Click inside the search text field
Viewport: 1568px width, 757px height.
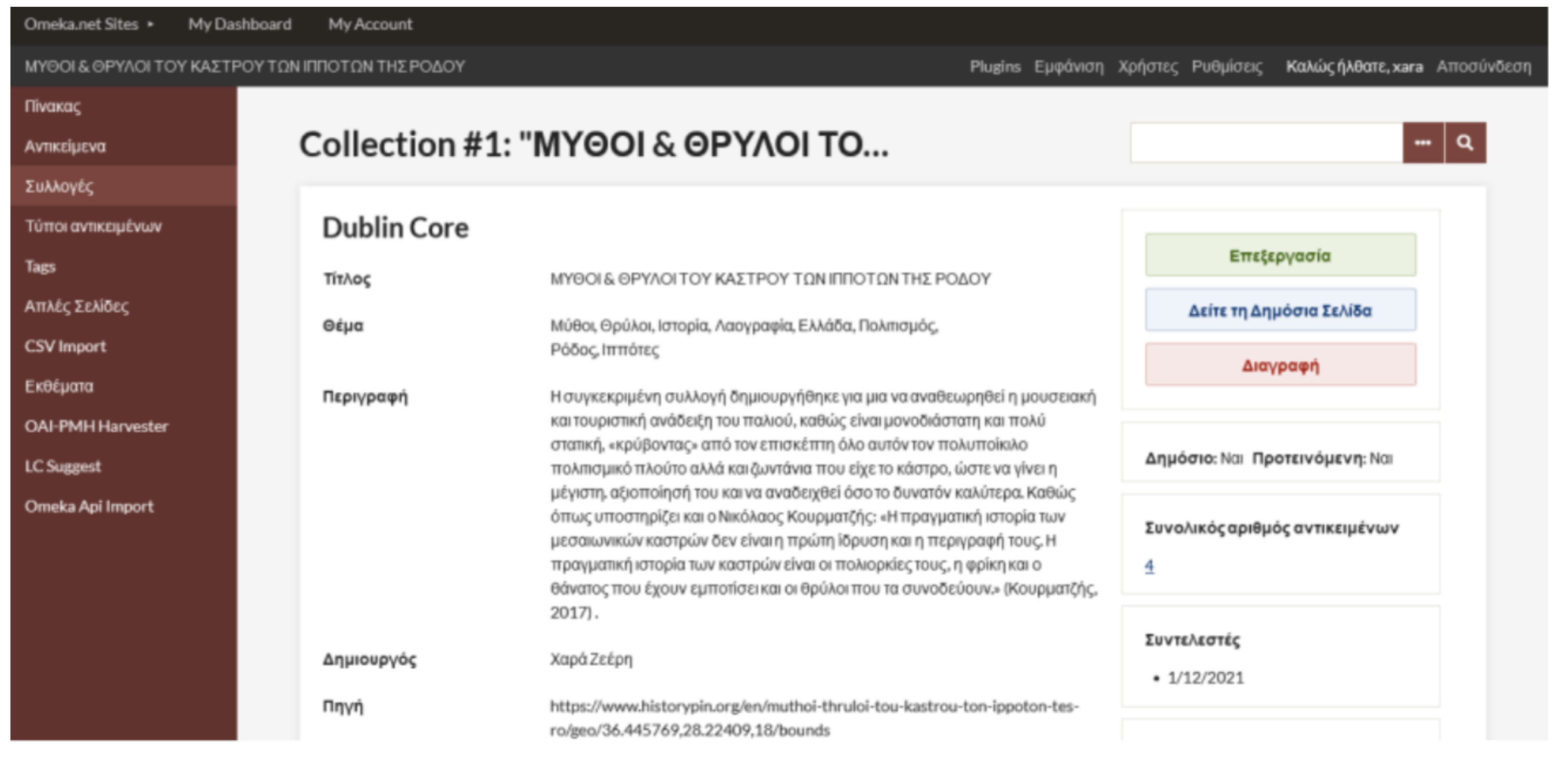pos(1266,143)
